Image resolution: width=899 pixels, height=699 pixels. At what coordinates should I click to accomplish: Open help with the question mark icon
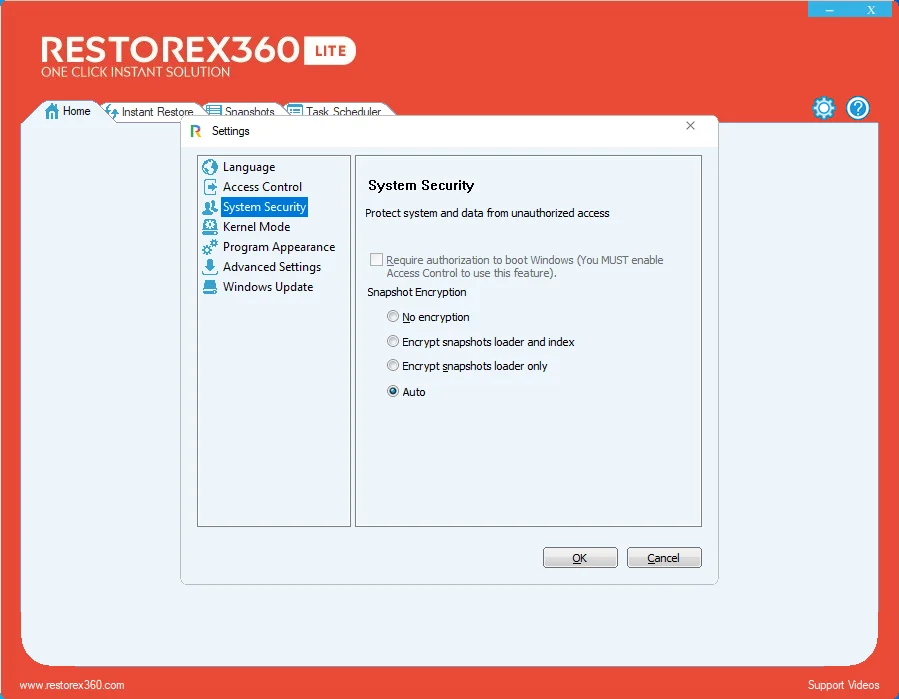click(x=858, y=108)
